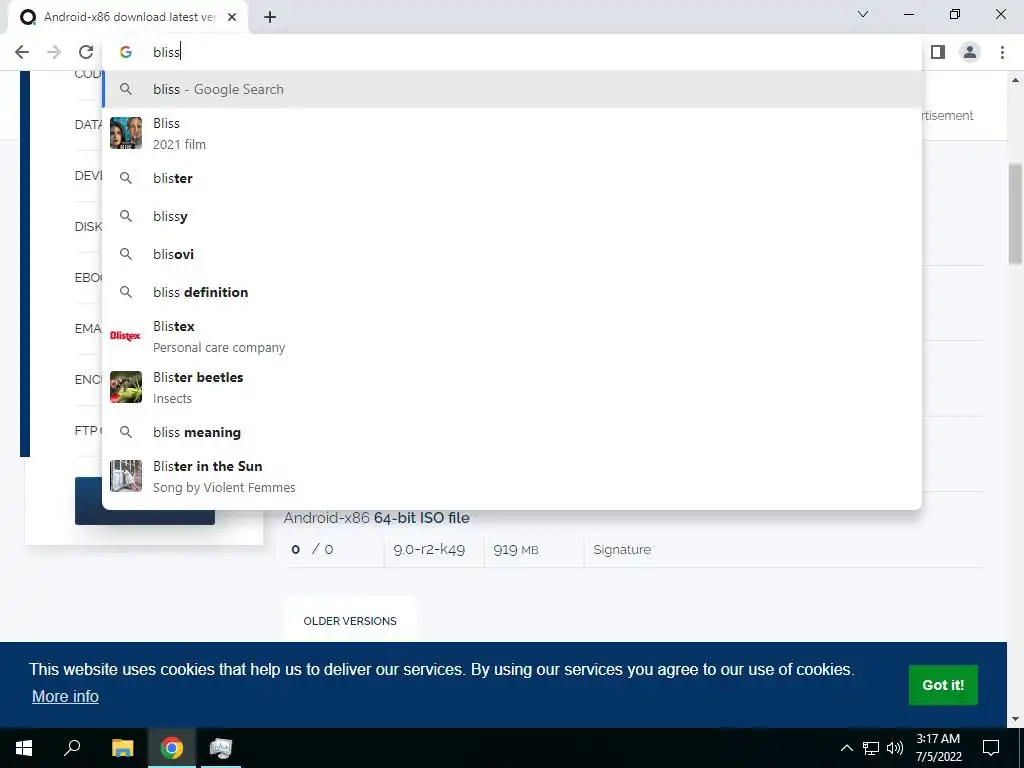This screenshot has width=1024, height=768.
Task: Click the Android-x86 64-bit ISO file link
Action: pos(376,518)
